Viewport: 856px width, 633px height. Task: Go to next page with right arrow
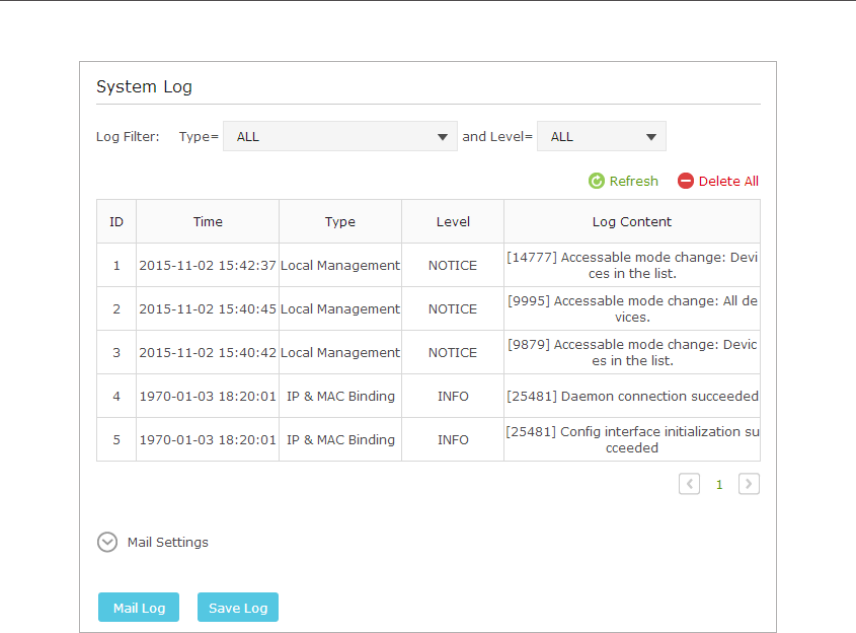coord(748,484)
